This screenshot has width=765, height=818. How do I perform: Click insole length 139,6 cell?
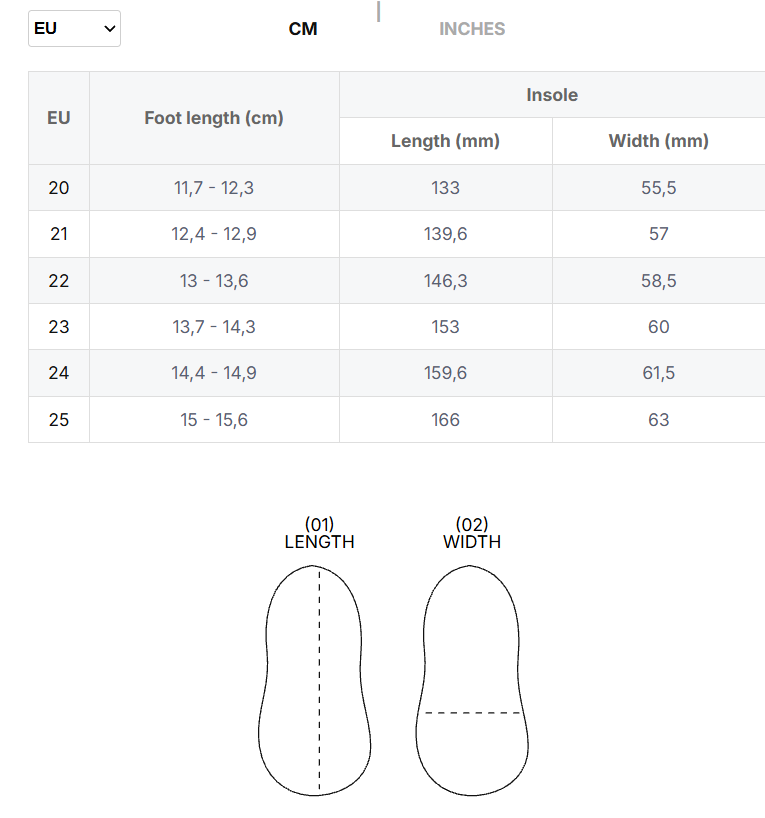coord(446,234)
